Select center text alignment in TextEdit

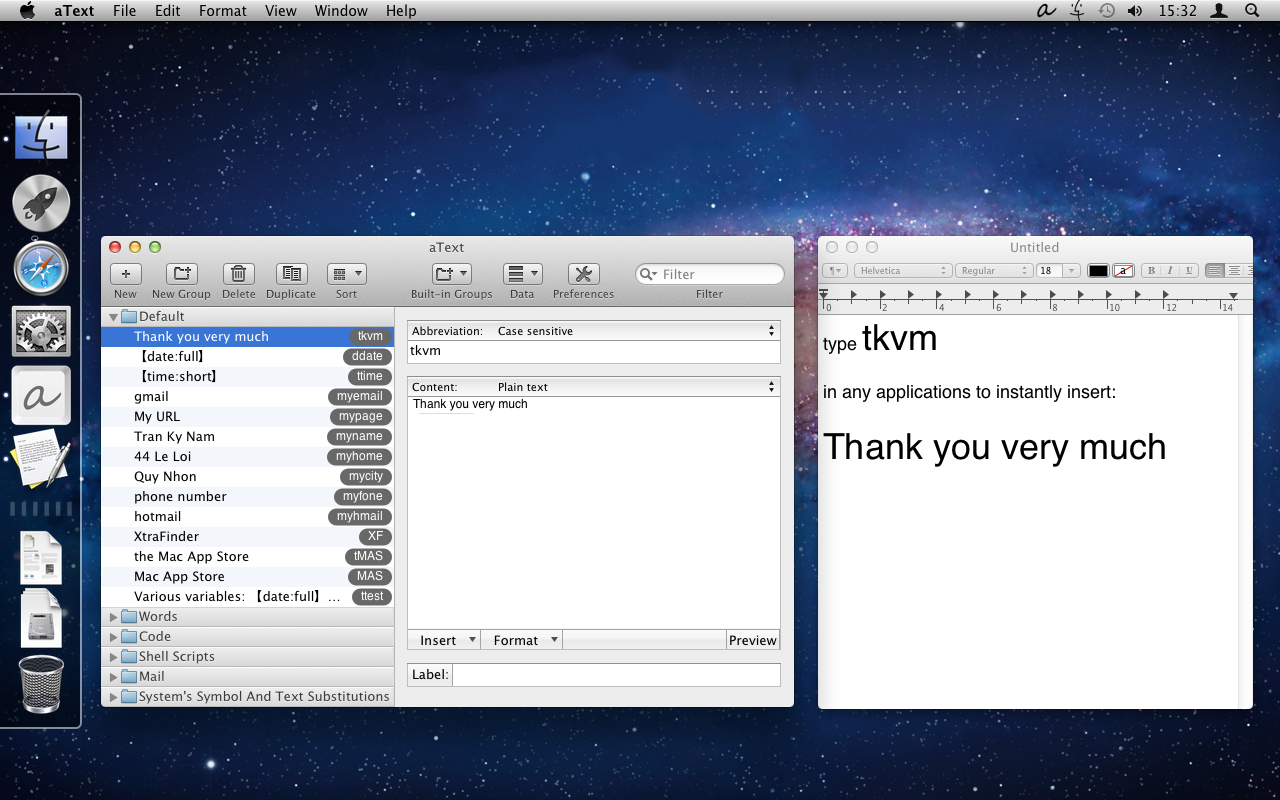(x=1234, y=271)
